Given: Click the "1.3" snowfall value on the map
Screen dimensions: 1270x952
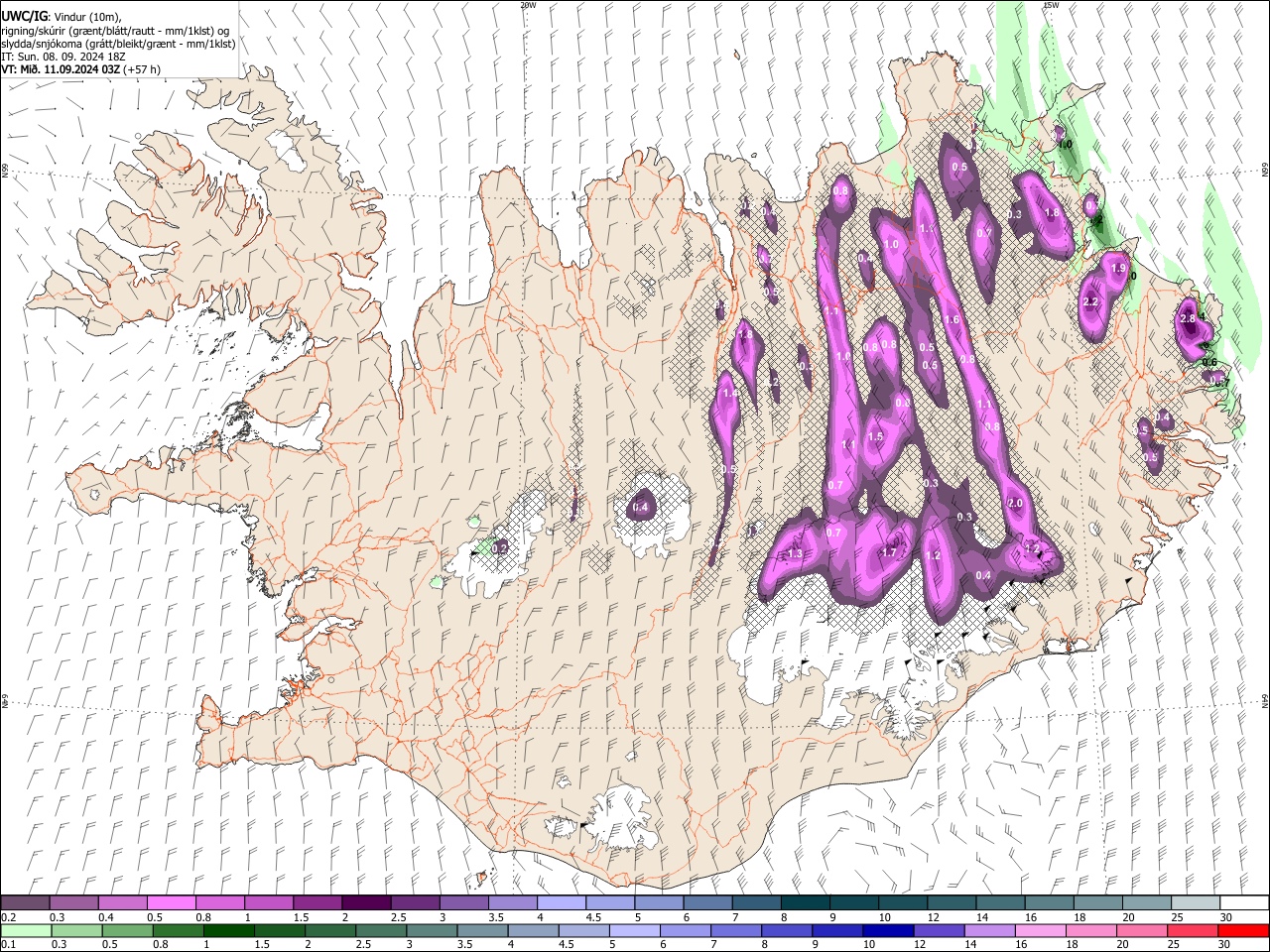Looking at the screenshot, I should [x=795, y=553].
